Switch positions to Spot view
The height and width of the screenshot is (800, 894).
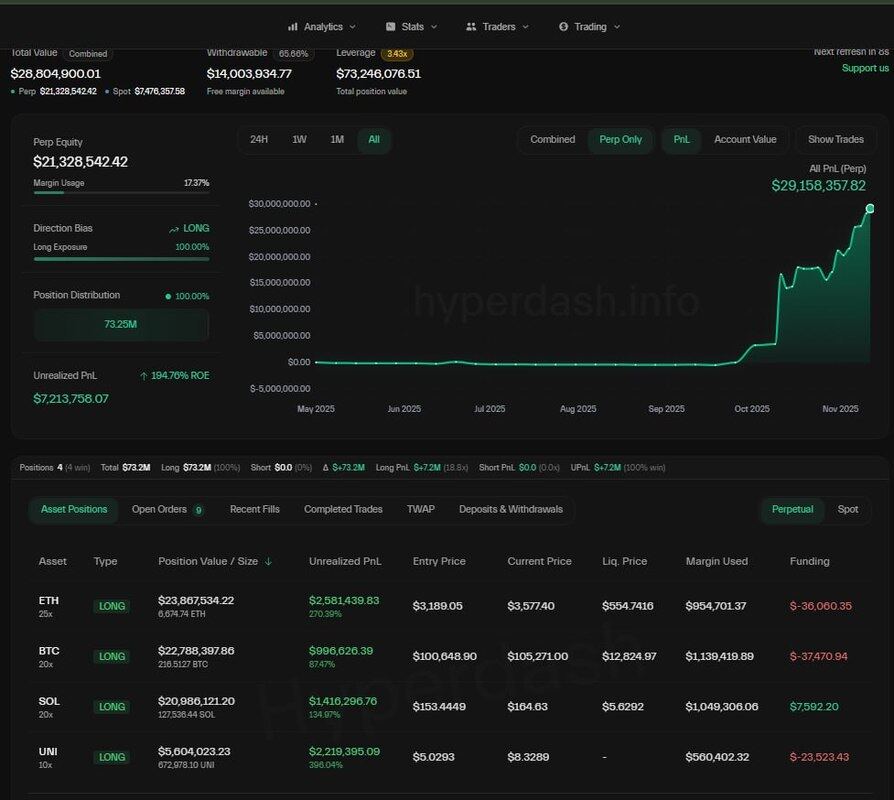[847, 510]
